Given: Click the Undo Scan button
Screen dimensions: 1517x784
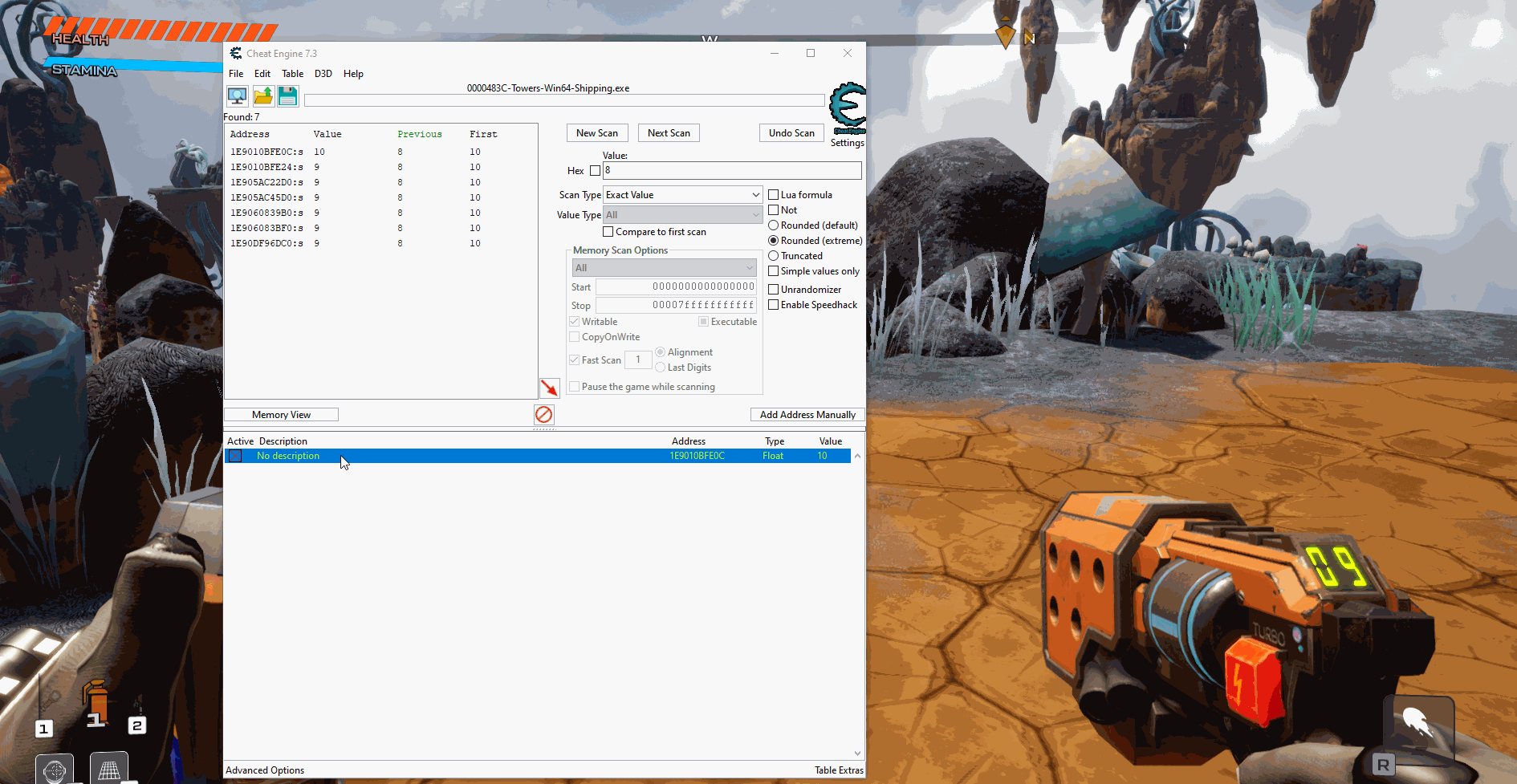Looking at the screenshot, I should tap(791, 133).
